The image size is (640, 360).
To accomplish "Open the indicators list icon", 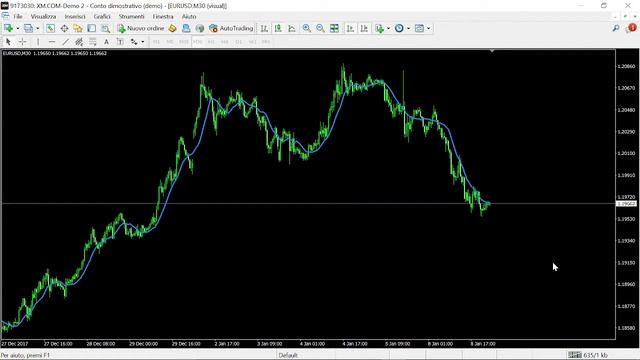I will pos(380,28).
